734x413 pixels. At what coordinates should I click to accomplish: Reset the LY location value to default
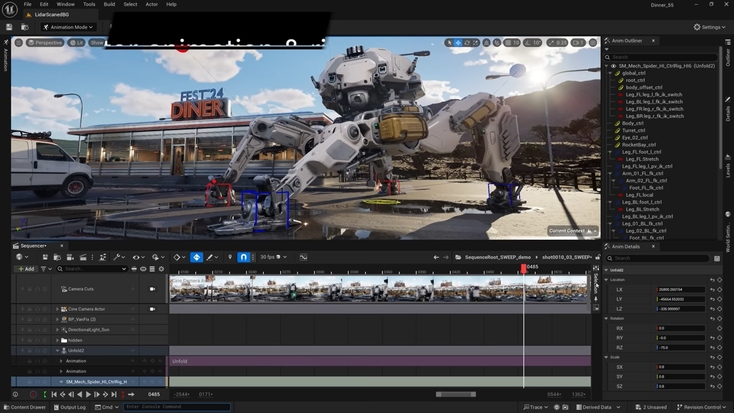point(712,299)
